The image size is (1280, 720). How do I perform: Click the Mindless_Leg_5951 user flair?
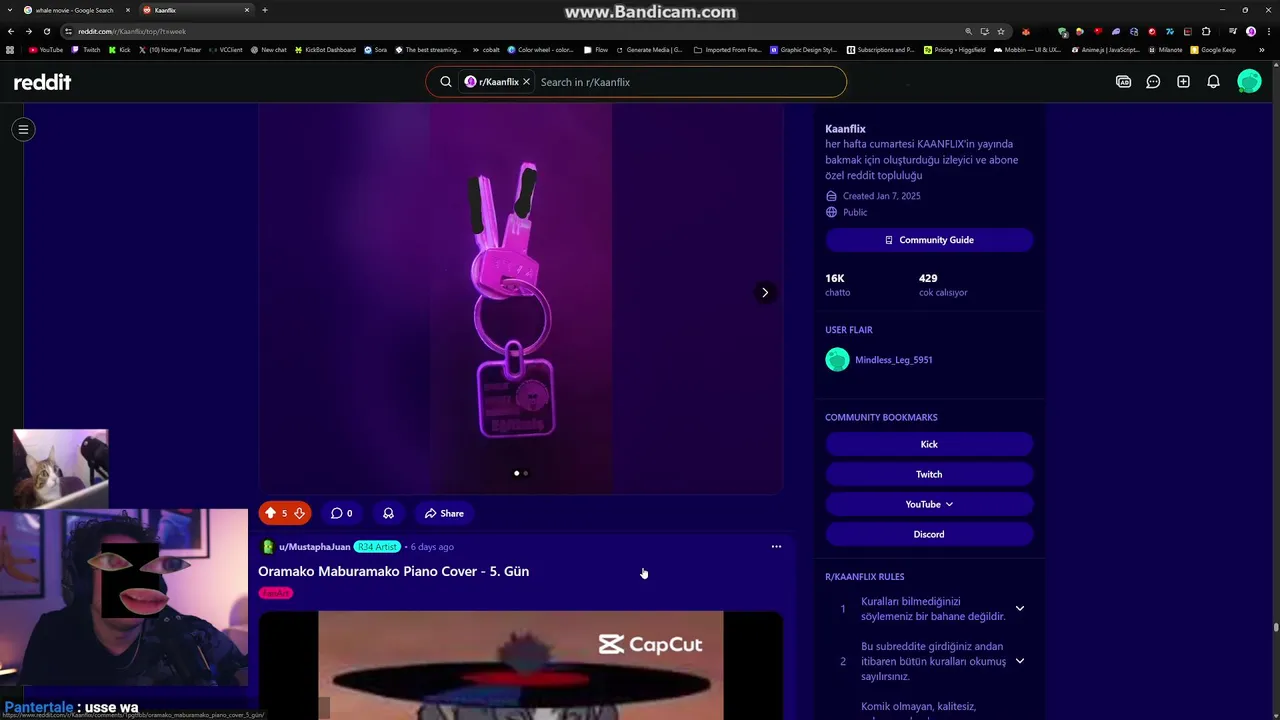click(x=893, y=360)
